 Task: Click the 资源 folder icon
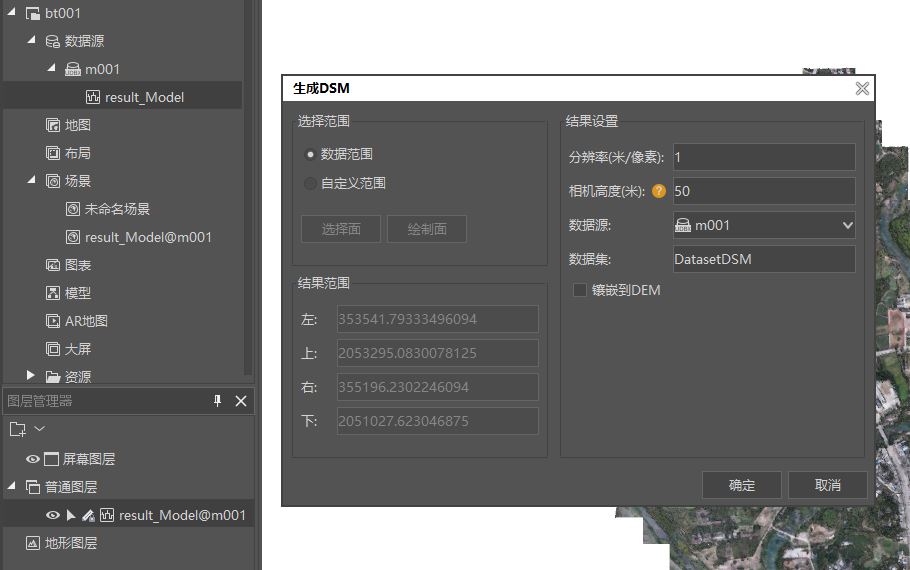tap(53, 377)
